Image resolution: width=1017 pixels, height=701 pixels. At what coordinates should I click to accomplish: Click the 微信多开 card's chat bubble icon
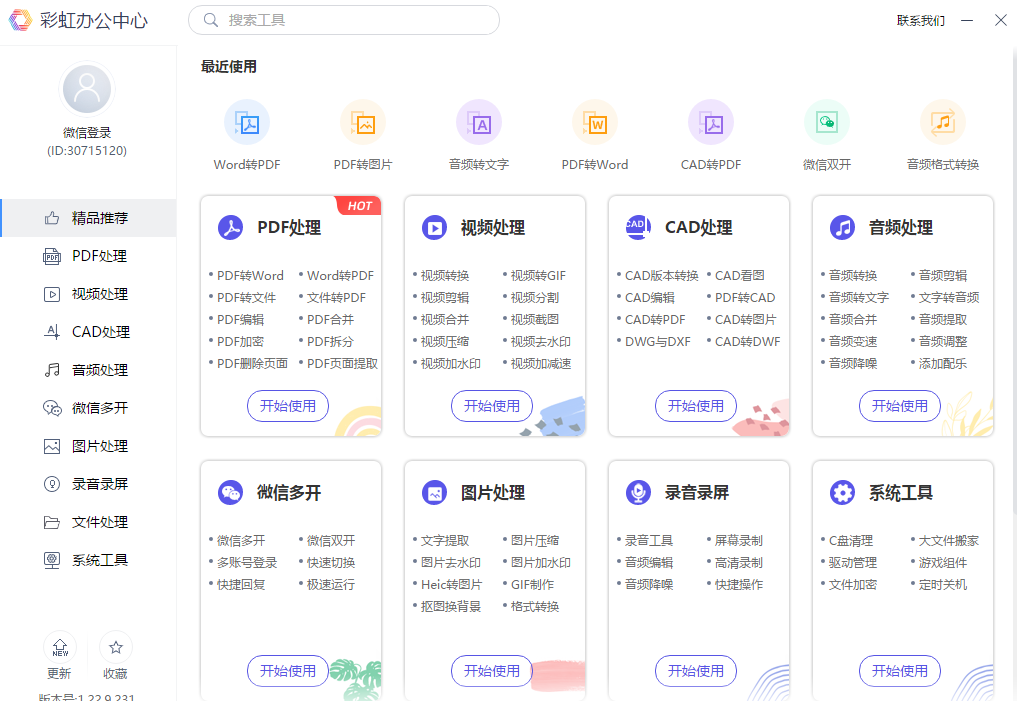click(230, 493)
